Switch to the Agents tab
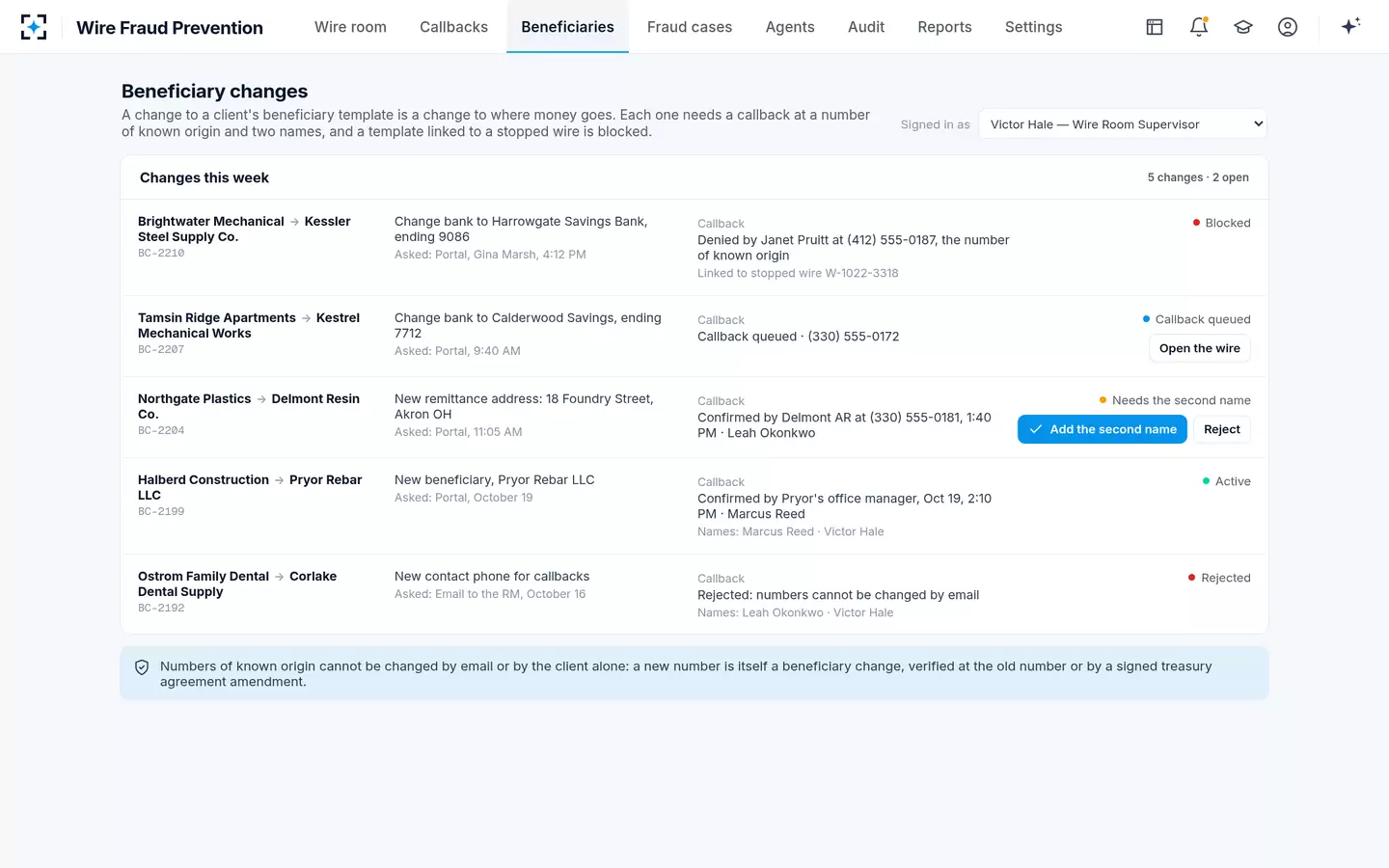The height and width of the screenshot is (868, 1389). [790, 27]
